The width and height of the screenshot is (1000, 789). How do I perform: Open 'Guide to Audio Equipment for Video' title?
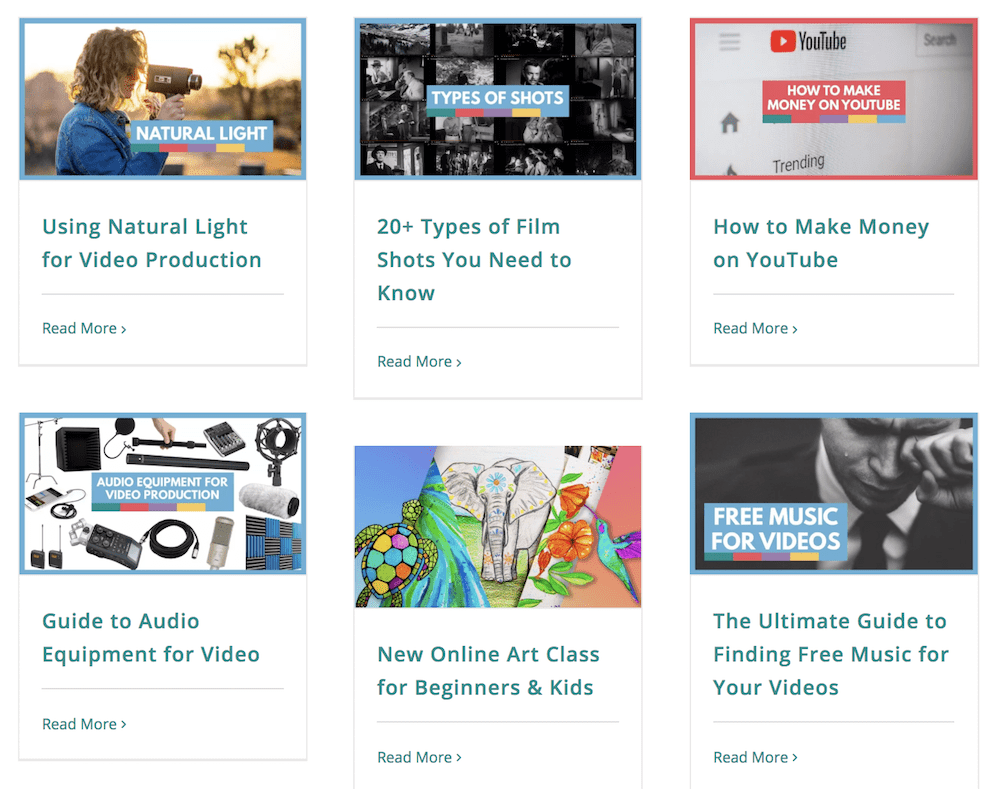click(x=151, y=638)
